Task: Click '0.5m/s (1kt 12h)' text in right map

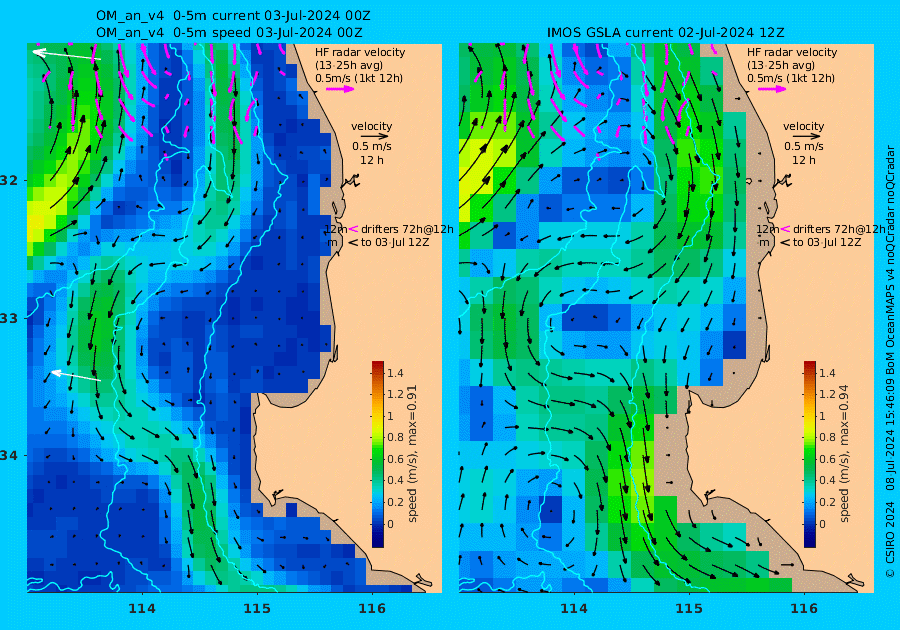Action: (791, 78)
